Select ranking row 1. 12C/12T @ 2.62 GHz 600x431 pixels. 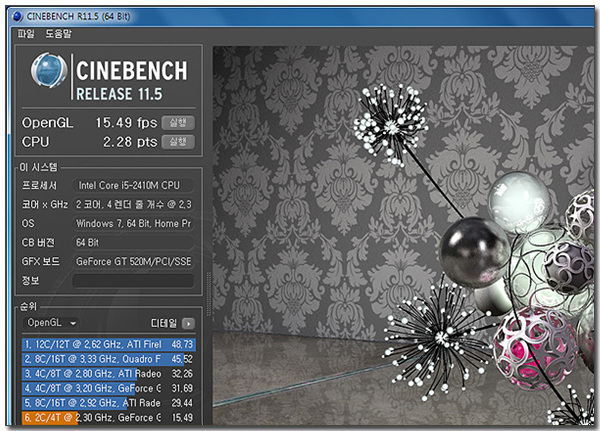pos(109,344)
